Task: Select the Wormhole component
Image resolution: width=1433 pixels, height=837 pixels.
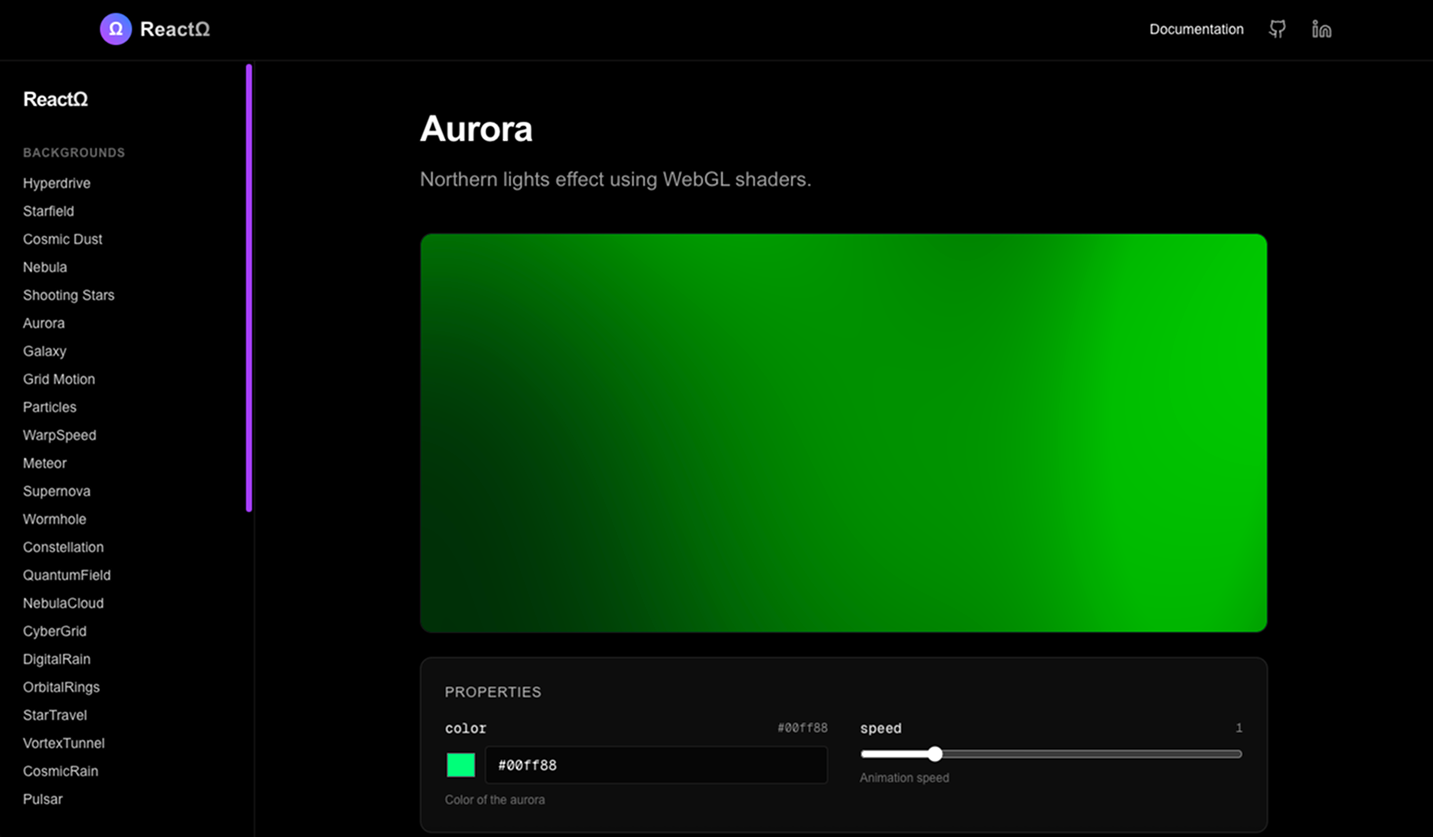Action: [x=54, y=519]
